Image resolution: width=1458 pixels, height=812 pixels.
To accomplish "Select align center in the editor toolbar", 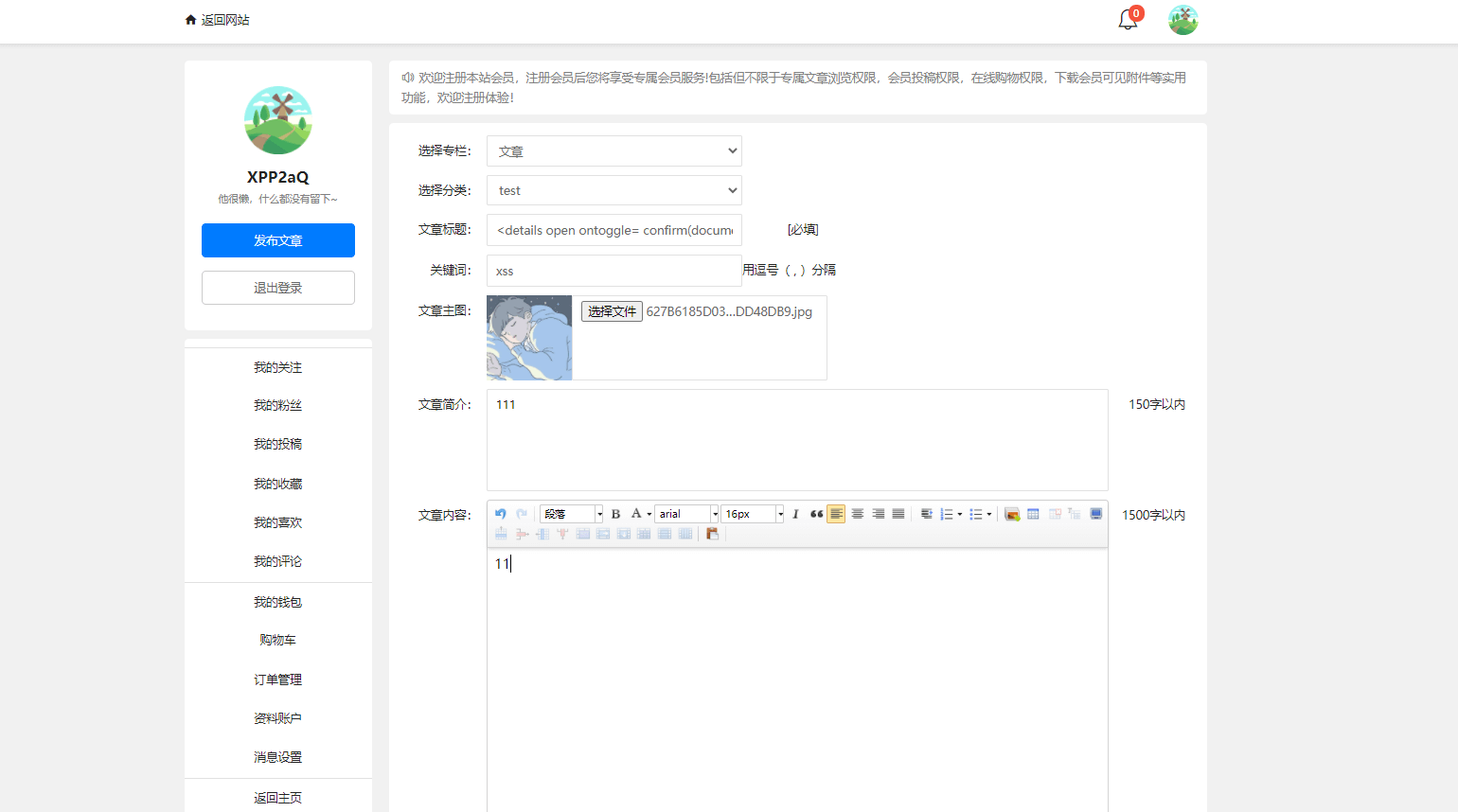I will point(857,514).
